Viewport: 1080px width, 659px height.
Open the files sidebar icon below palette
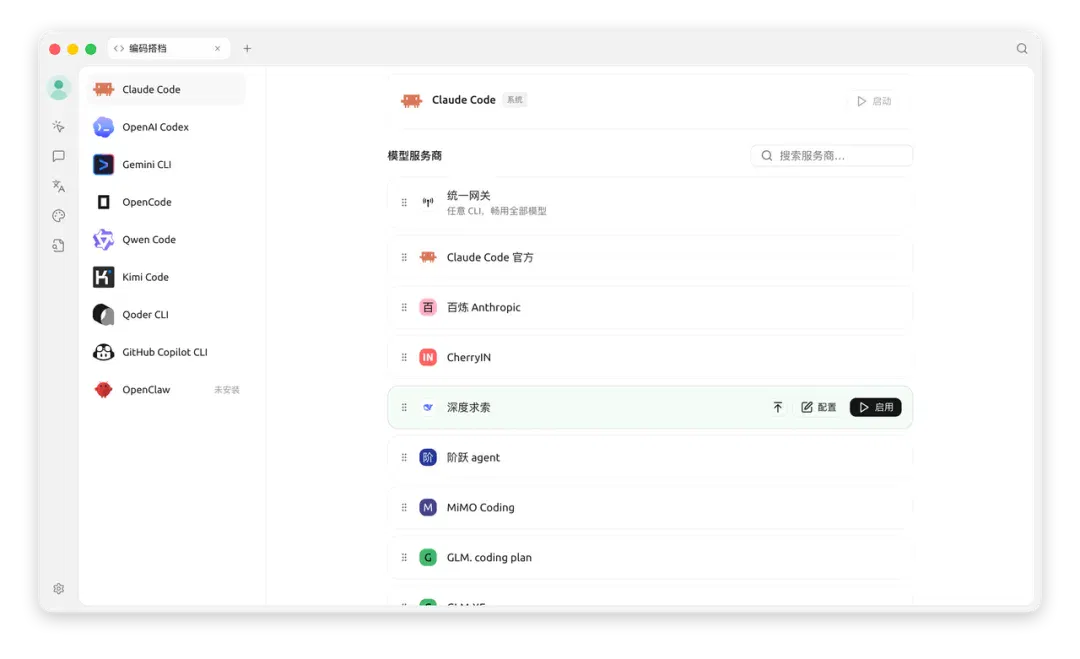tap(59, 245)
